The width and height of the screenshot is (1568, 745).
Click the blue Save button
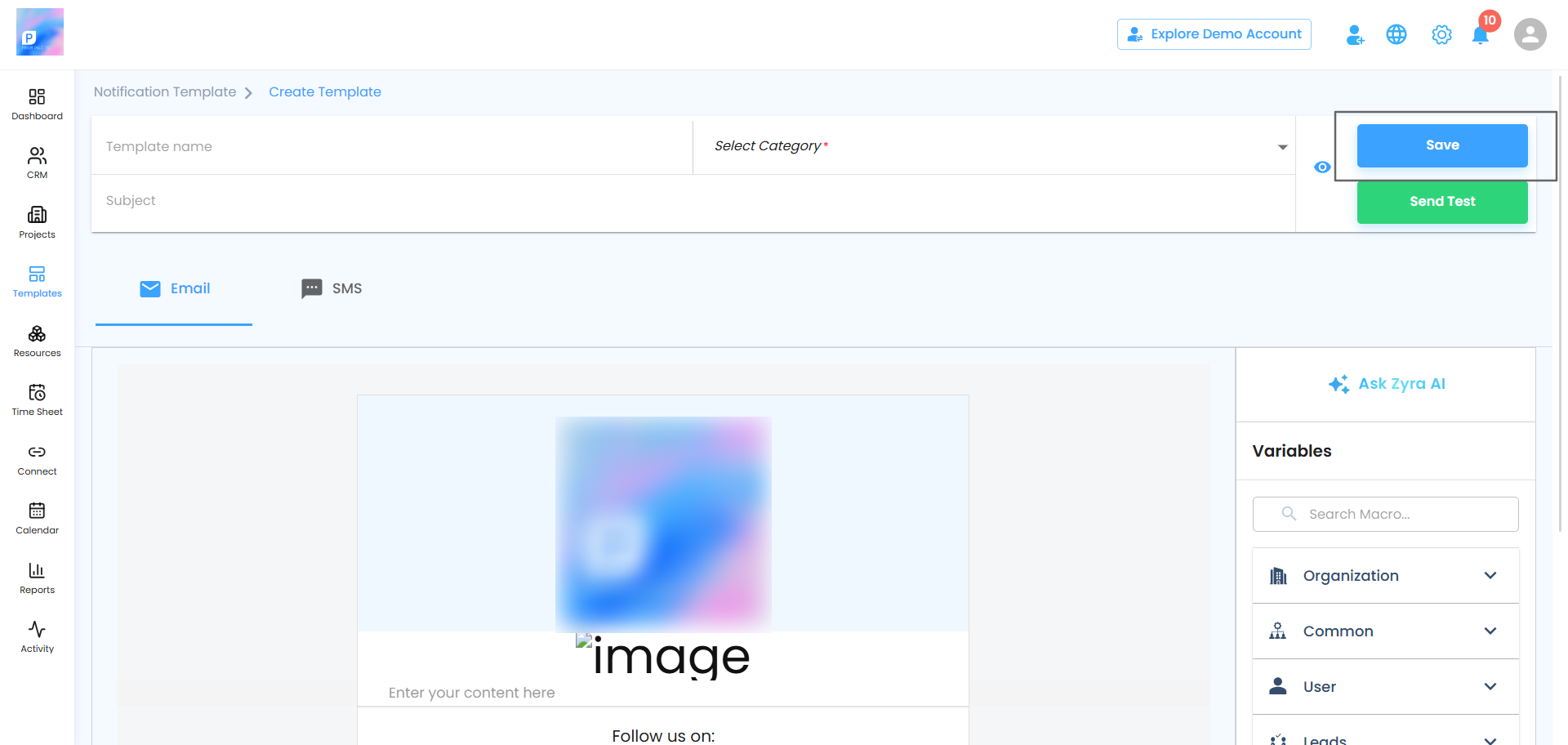click(x=1442, y=145)
